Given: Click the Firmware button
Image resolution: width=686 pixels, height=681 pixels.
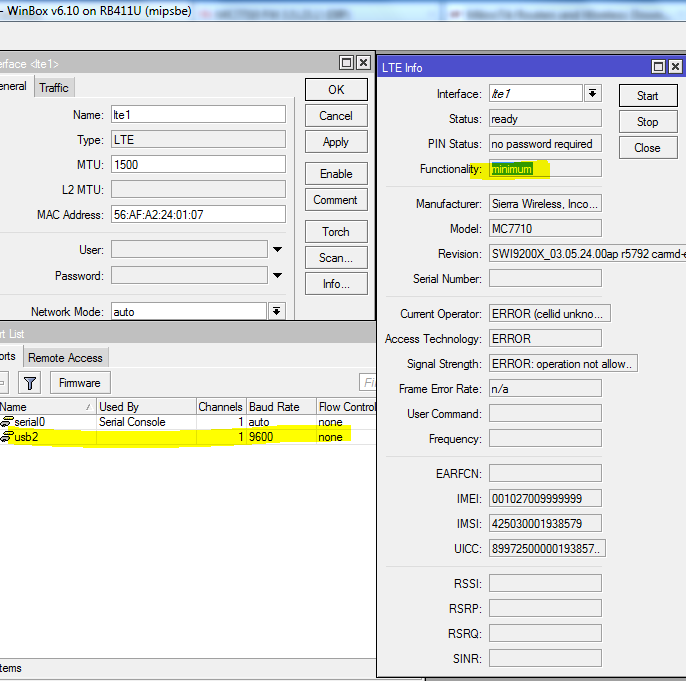Looking at the screenshot, I should (79, 382).
